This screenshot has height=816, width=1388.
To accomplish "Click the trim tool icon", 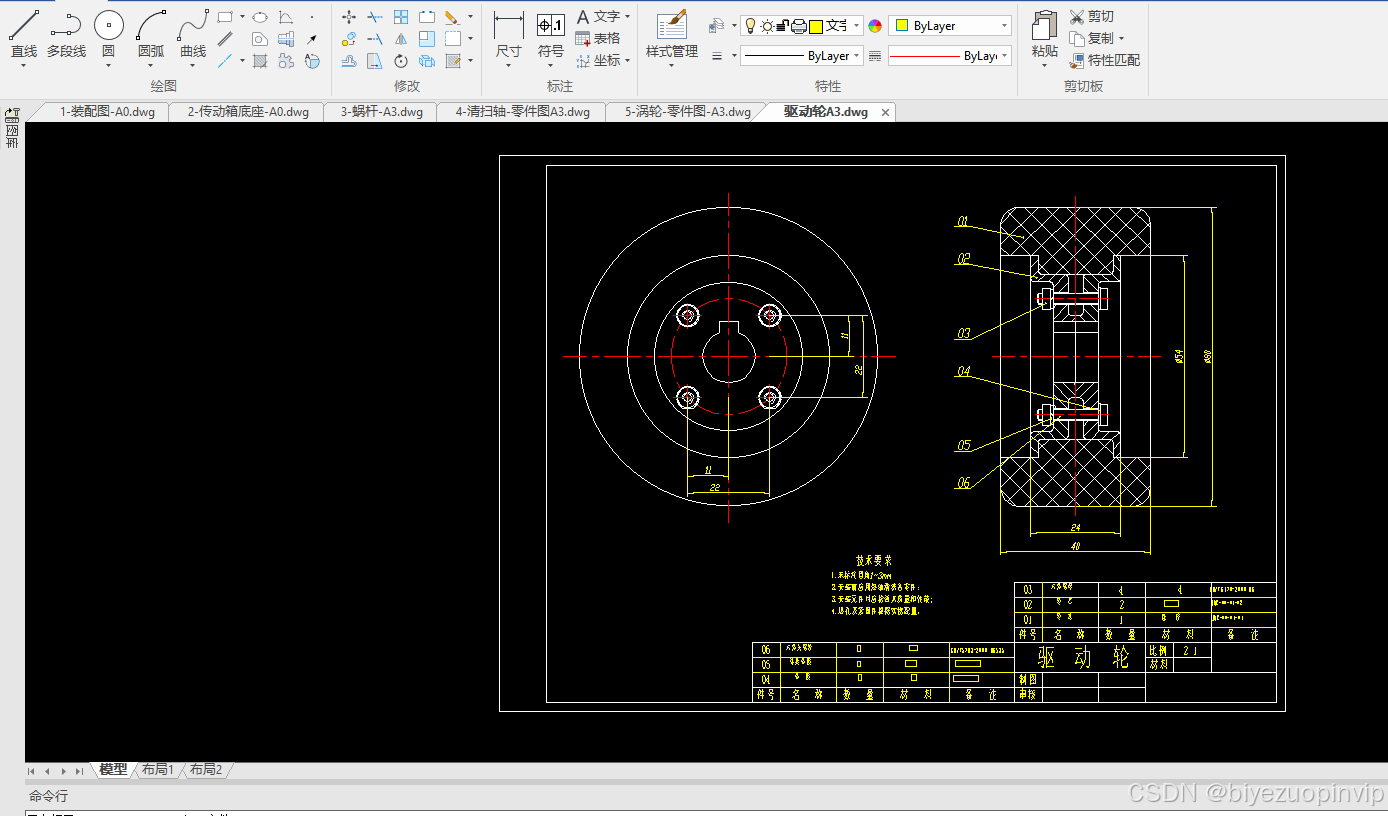I will pos(375,17).
